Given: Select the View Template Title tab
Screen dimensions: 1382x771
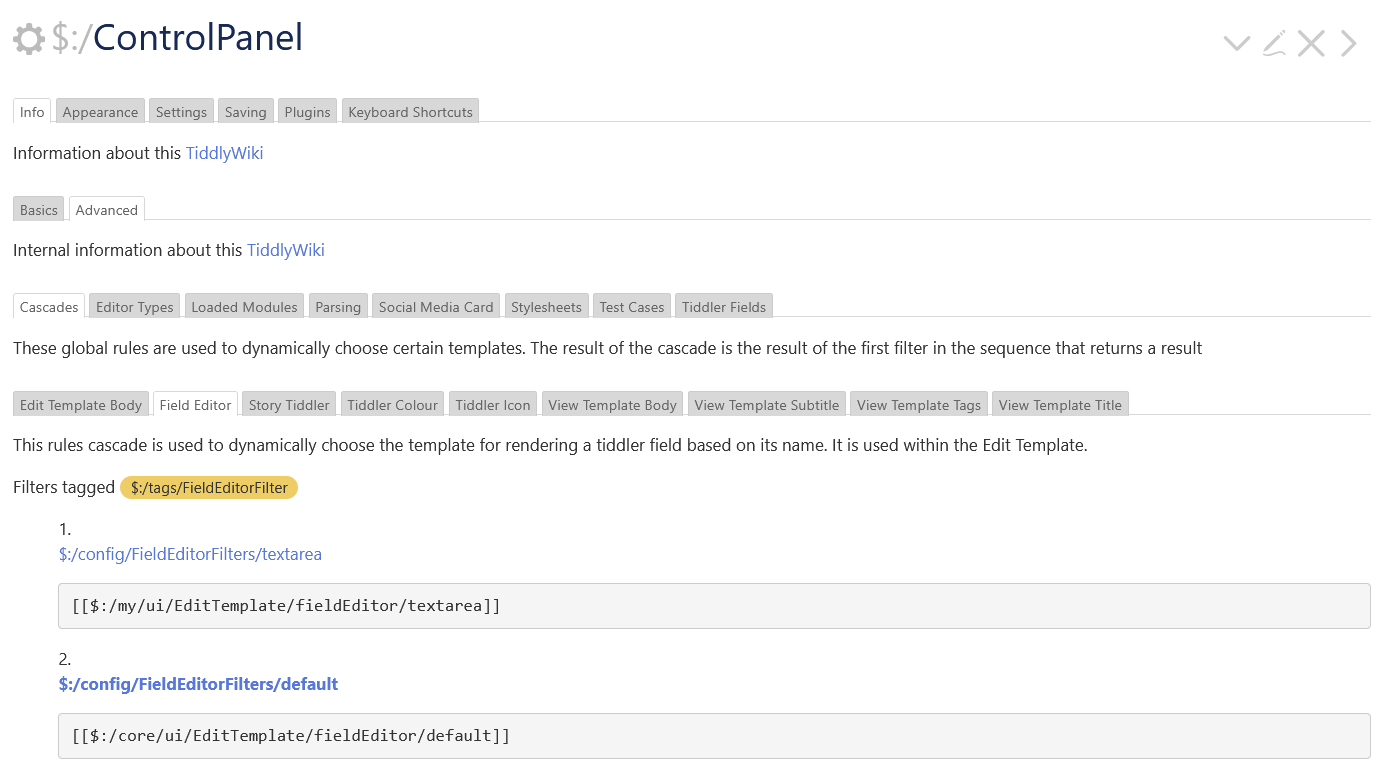Looking at the screenshot, I should coord(1060,404).
